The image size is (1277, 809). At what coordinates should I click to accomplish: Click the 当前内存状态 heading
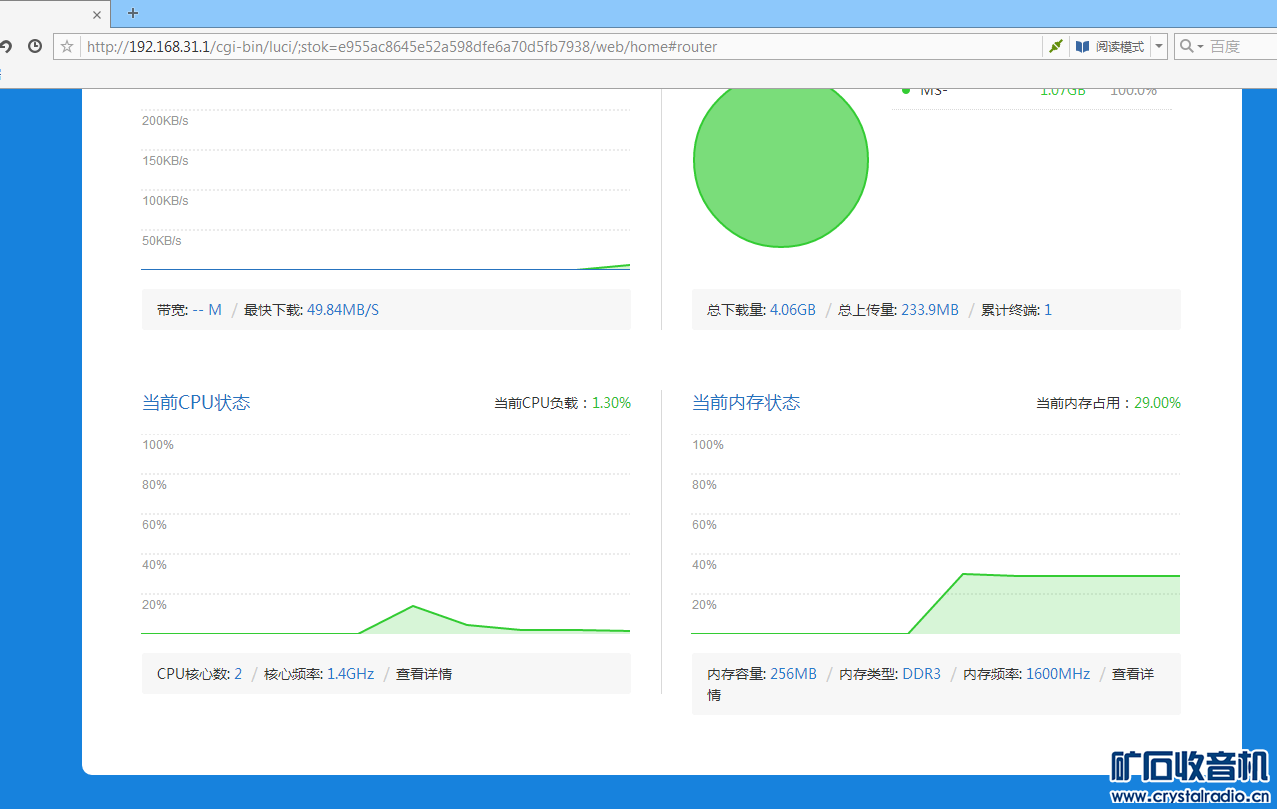(x=746, y=402)
